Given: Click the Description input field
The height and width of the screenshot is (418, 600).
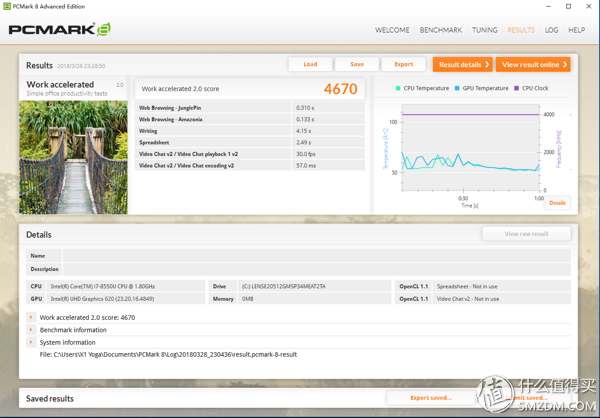Looking at the screenshot, I should tap(317, 269).
